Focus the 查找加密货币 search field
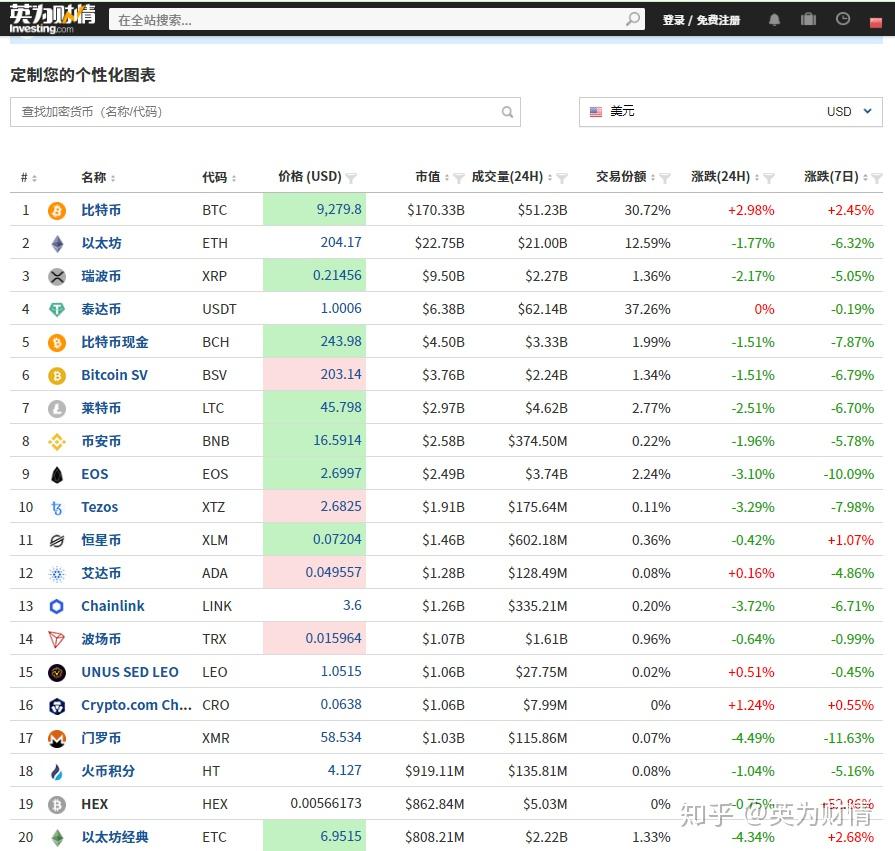This screenshot has height=851, width=895. [265, 112]
